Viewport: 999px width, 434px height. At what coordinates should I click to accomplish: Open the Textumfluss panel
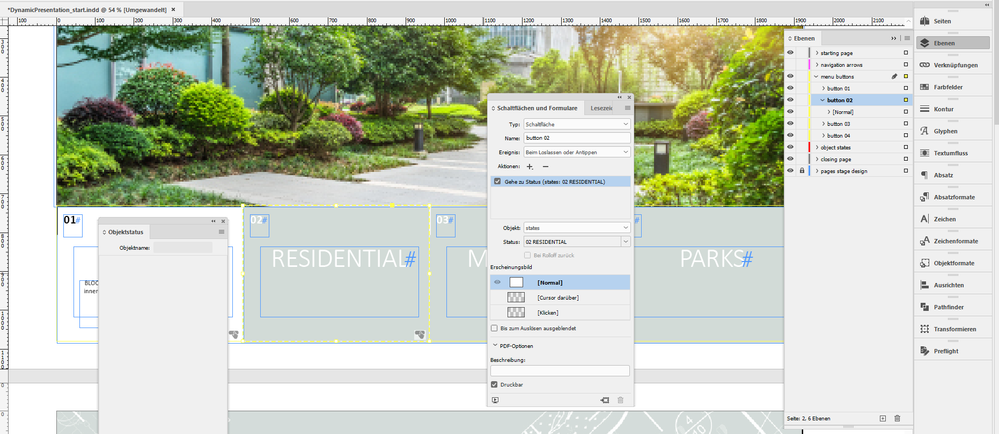pos(945,153)
